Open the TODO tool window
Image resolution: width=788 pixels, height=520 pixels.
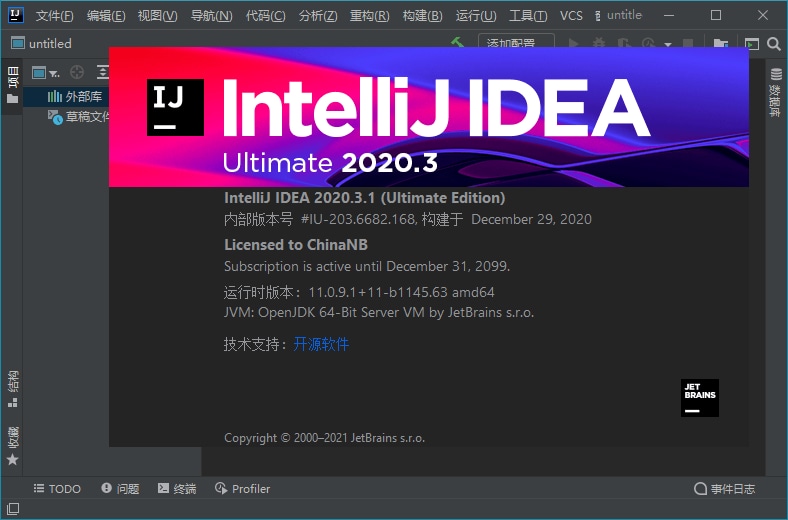(57, 488)
